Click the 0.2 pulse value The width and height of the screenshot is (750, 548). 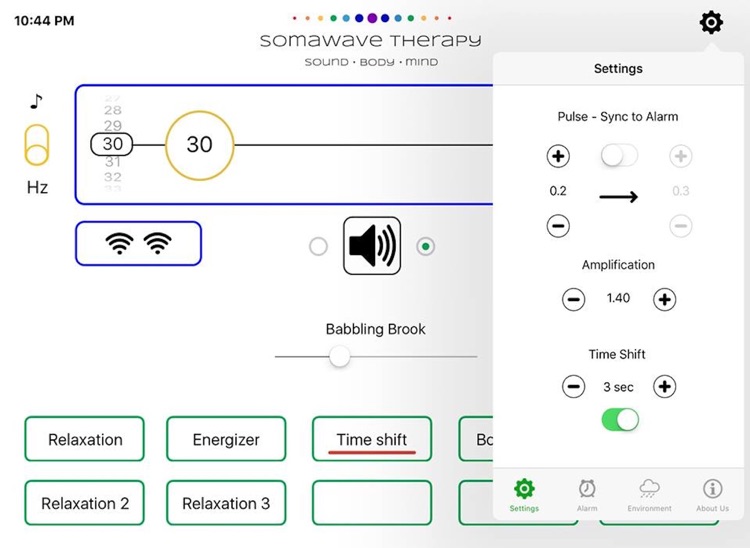click(x=558, y=191)
